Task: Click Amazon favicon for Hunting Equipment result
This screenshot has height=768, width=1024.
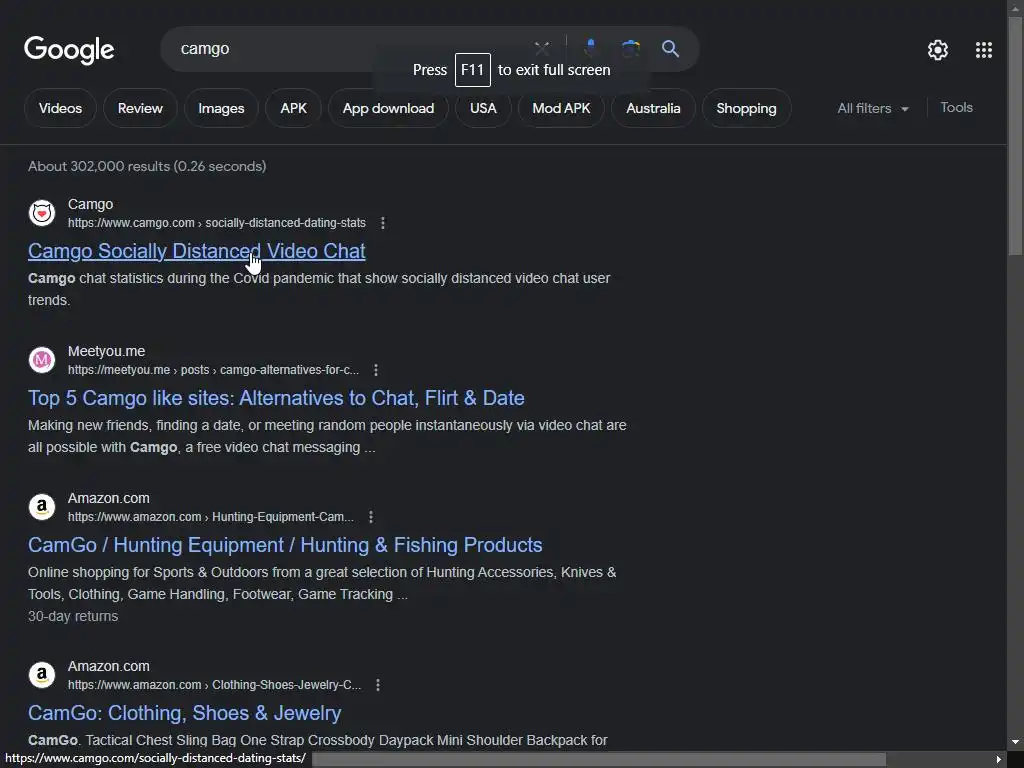Action: pyautogui.click(x=42, y=507)
